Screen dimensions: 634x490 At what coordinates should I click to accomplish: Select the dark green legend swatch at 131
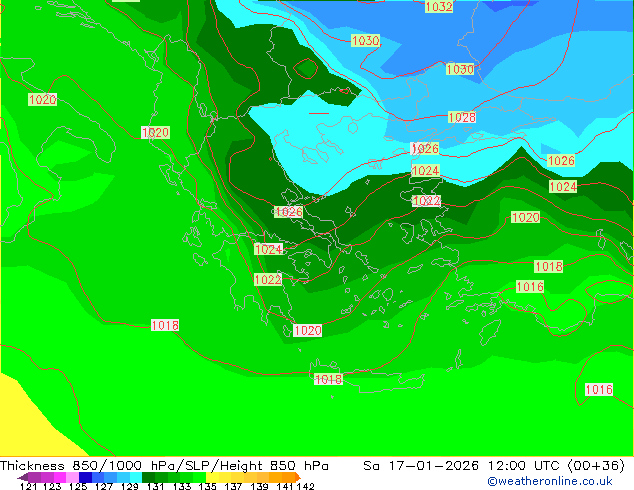coord(148,477)
